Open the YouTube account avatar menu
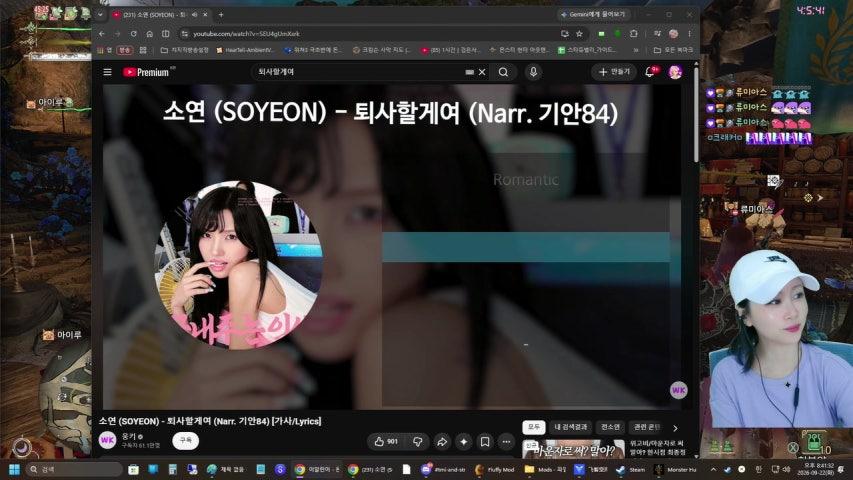Screen dimensions: 853x480 click(675, 72)
